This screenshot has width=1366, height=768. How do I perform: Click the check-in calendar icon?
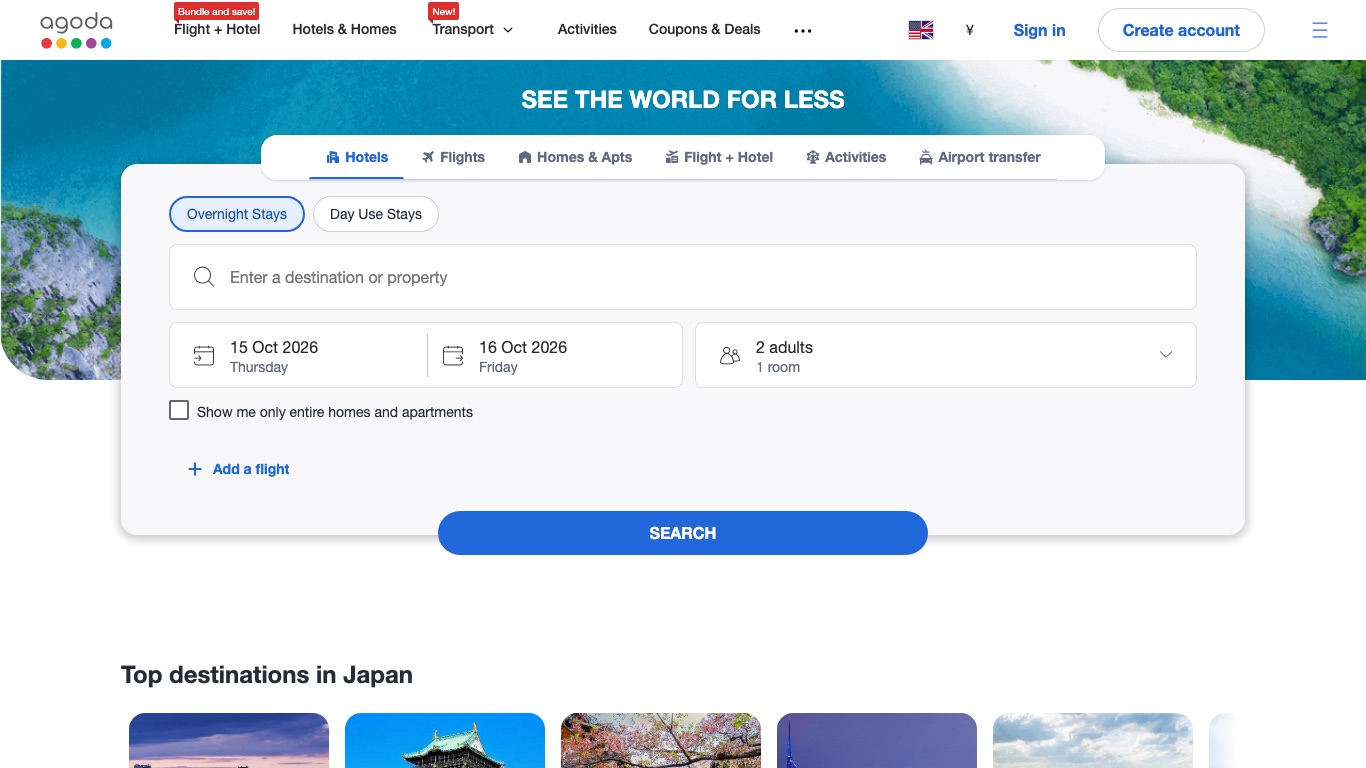point(204,355)
